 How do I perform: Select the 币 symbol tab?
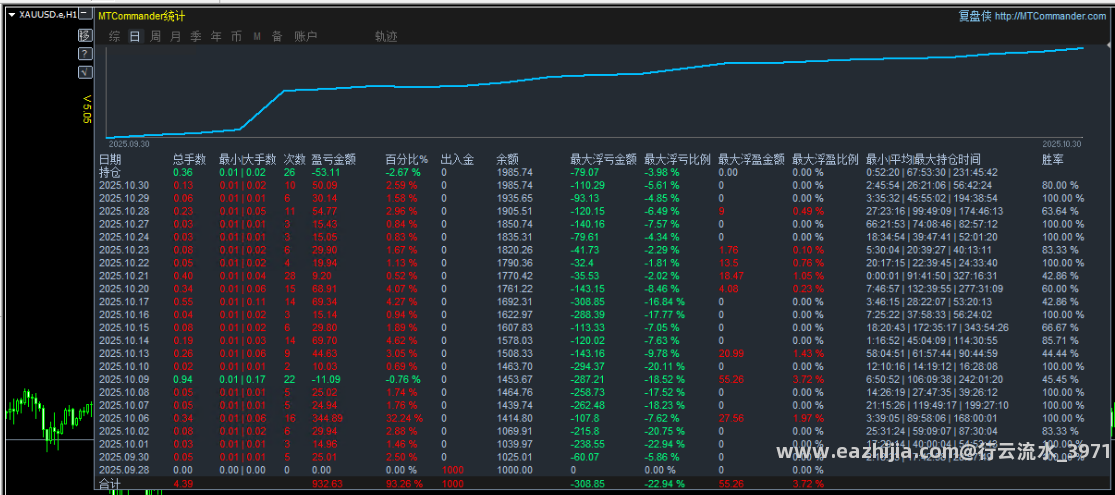(236, 37)
